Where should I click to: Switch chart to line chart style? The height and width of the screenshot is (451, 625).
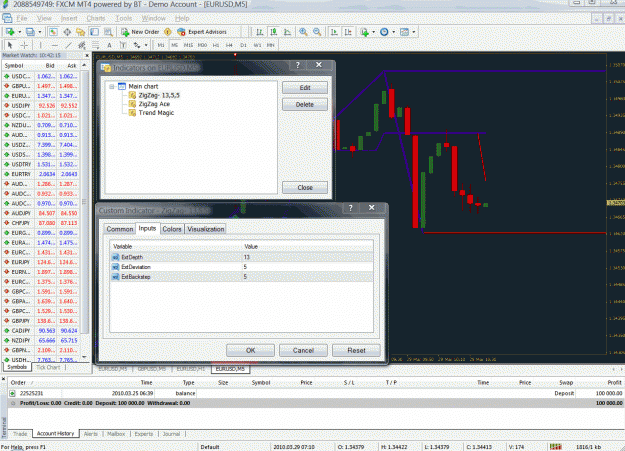pyautogui.click(x=287, y=32)
